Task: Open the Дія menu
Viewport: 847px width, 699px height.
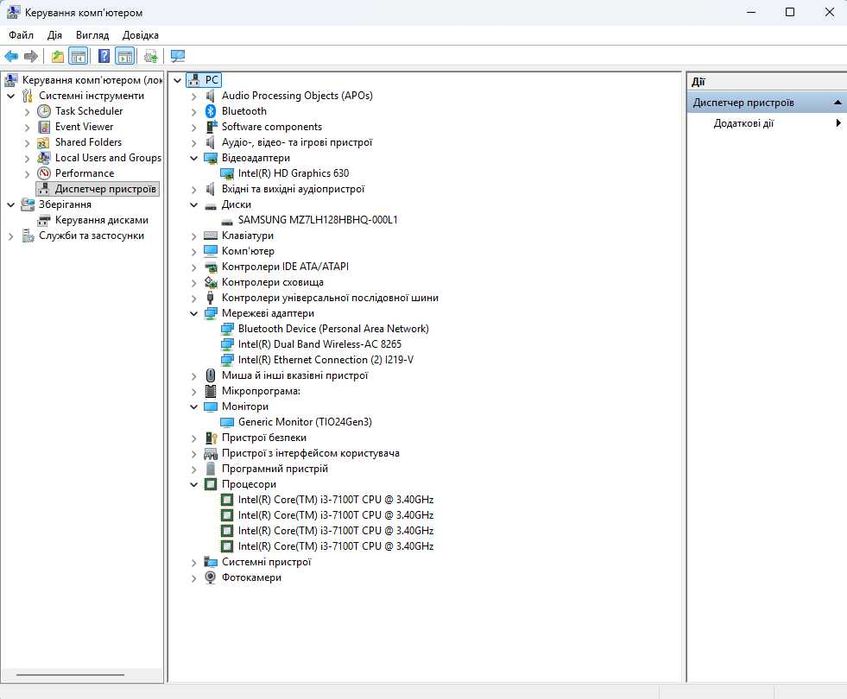Action: (55, 35)
